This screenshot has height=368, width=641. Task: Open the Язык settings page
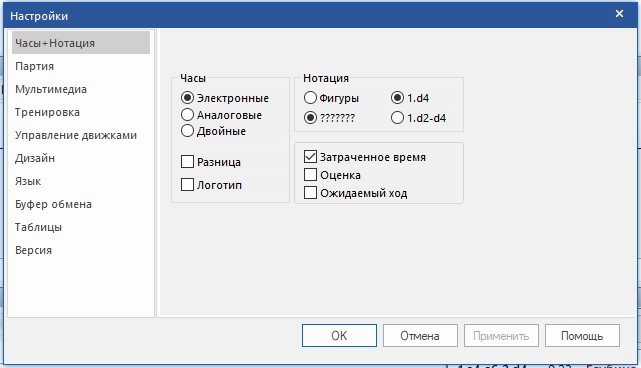81,181
